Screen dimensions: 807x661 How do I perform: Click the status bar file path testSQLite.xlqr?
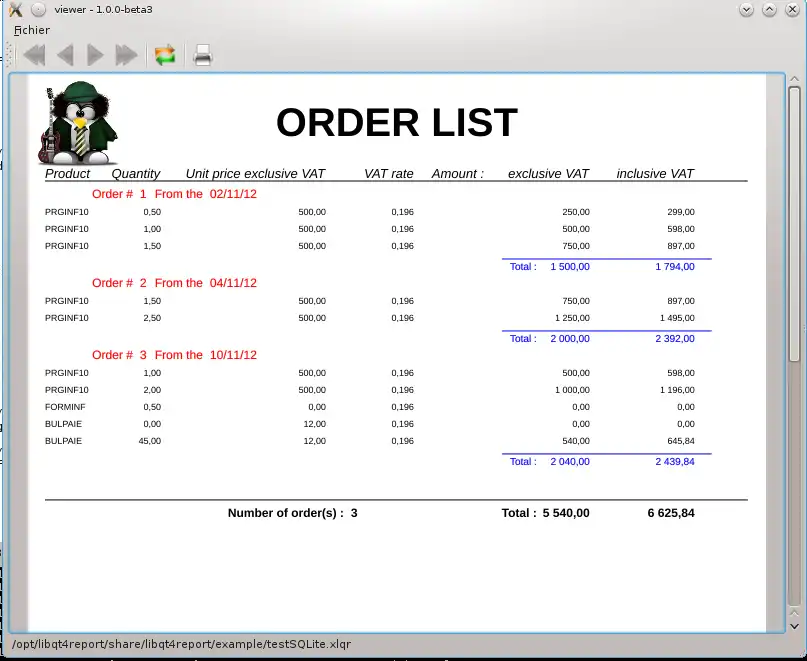181,644
